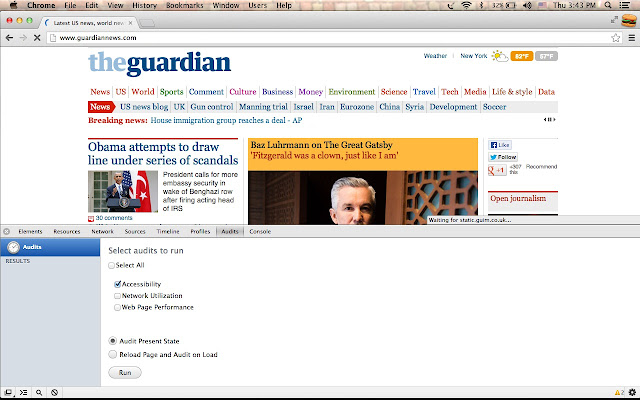Viewport: 640px width, 400px height.
Task: Click the warning count icon in DevTools
Action: (619, 393)
